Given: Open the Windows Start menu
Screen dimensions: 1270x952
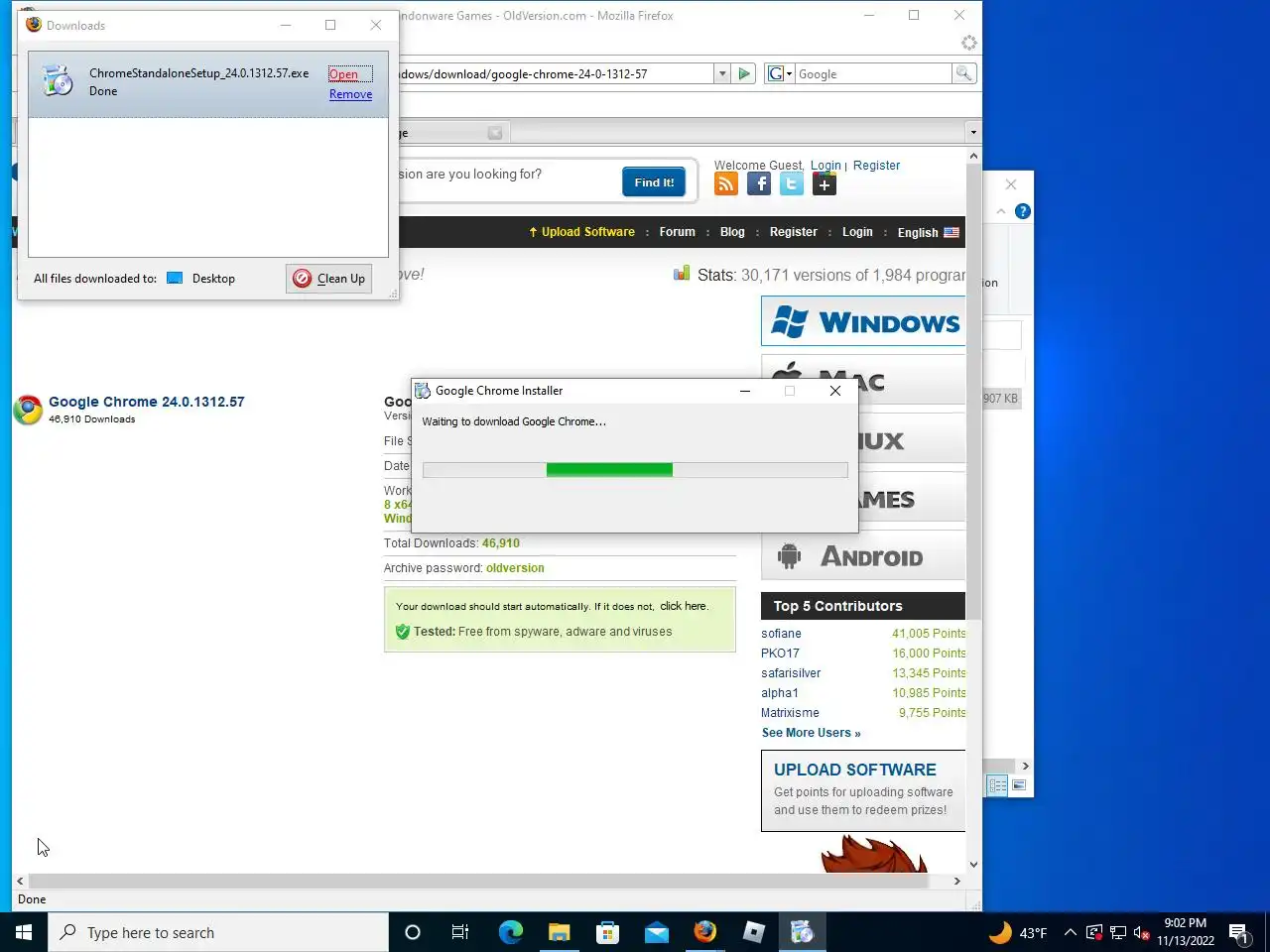Looking at the screenshot, I should 24,932.
